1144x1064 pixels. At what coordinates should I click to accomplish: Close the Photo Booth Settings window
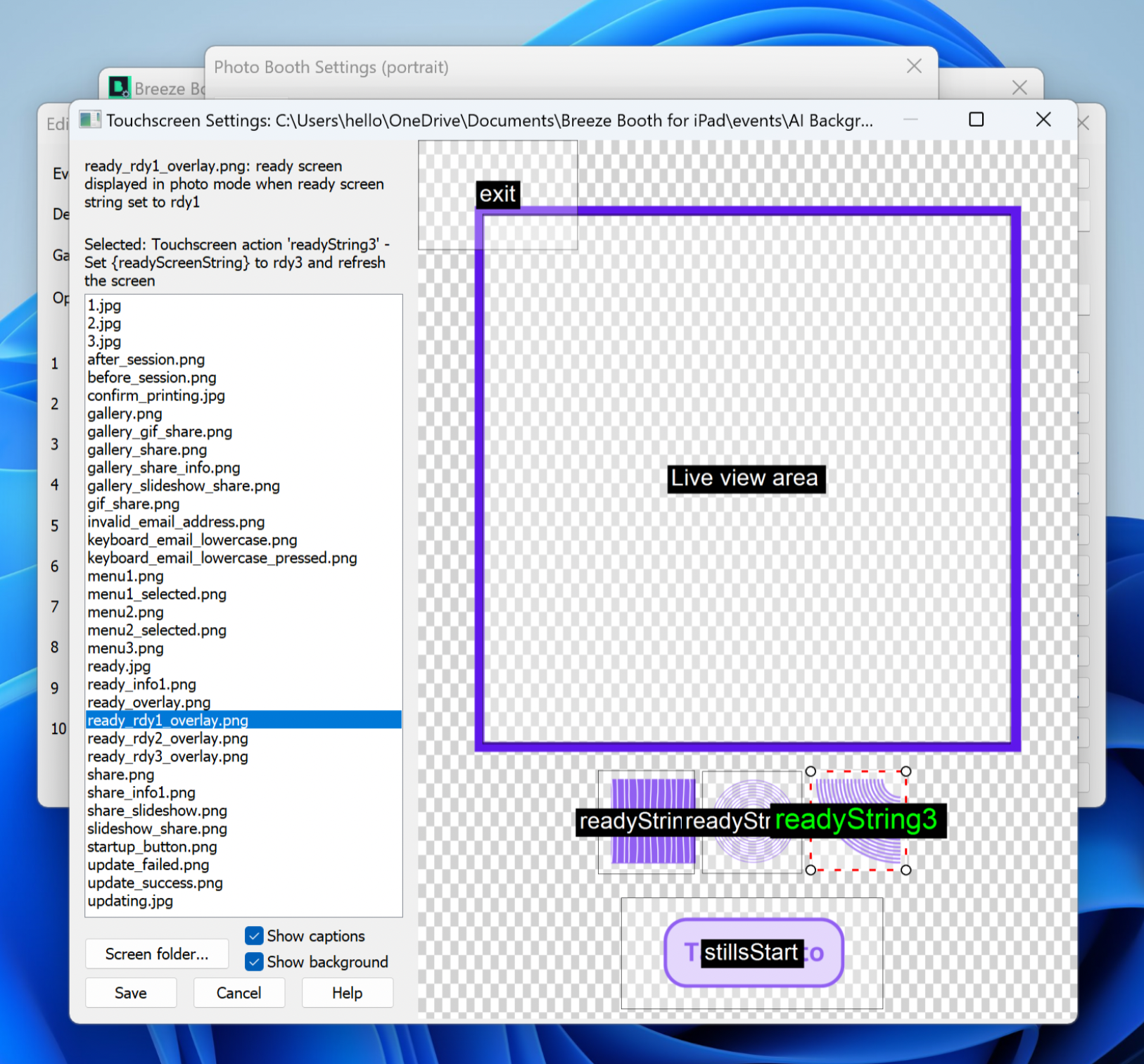tap(914, 66)
